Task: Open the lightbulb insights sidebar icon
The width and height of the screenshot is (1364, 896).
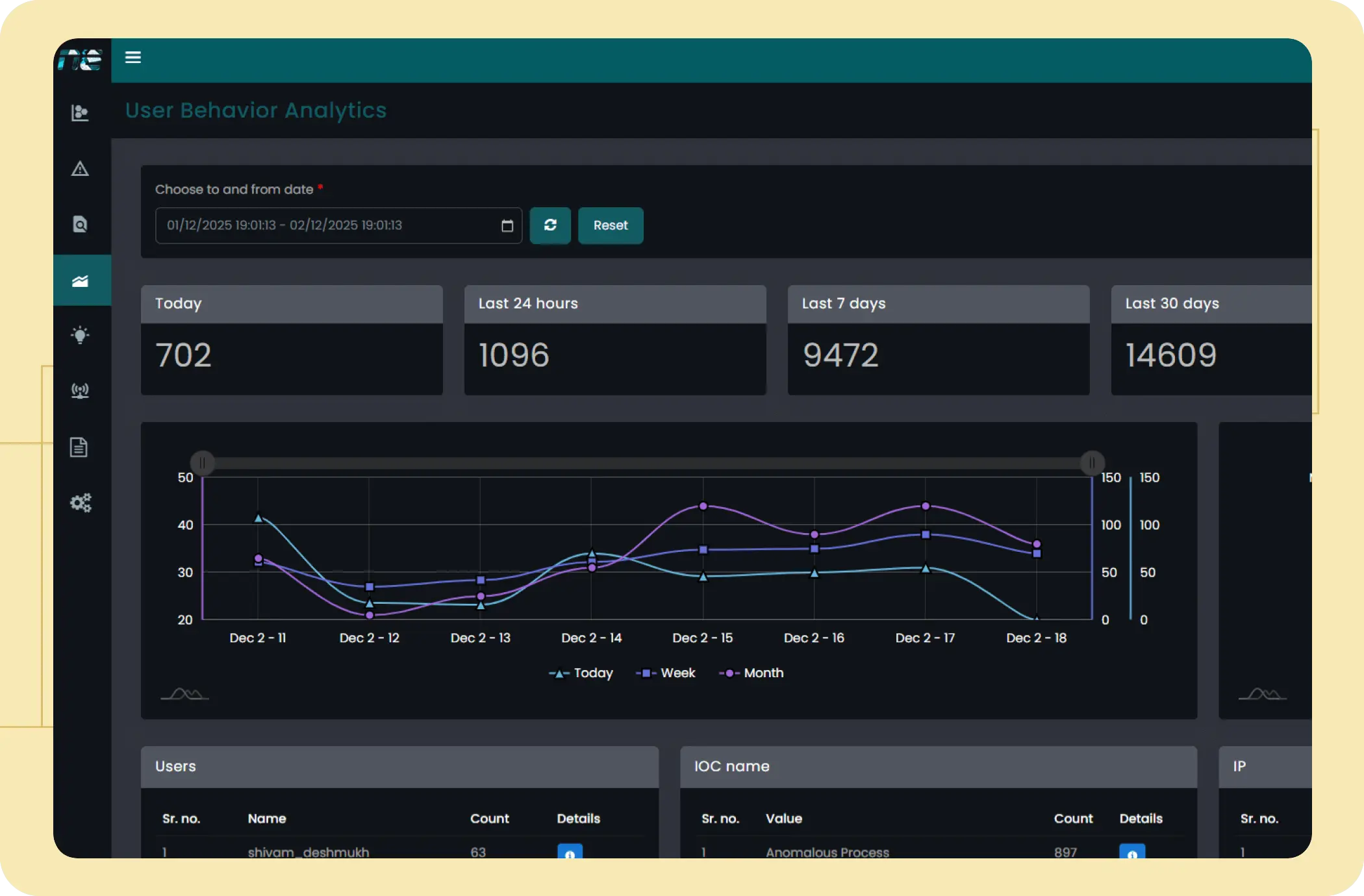Action: (x=80, y=335)
